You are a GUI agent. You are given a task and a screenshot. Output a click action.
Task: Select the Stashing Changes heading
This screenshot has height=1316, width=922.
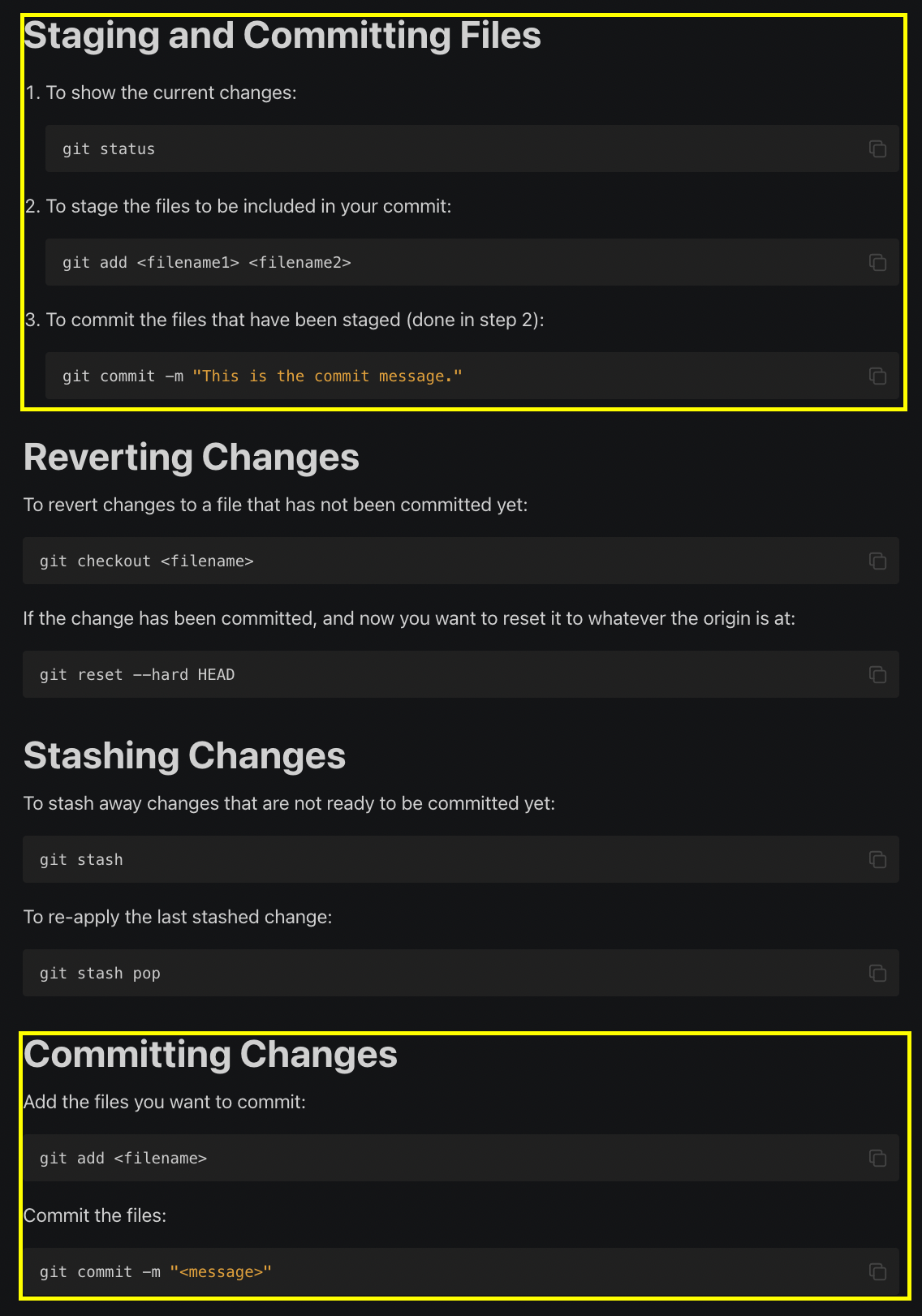coord(185,756)
